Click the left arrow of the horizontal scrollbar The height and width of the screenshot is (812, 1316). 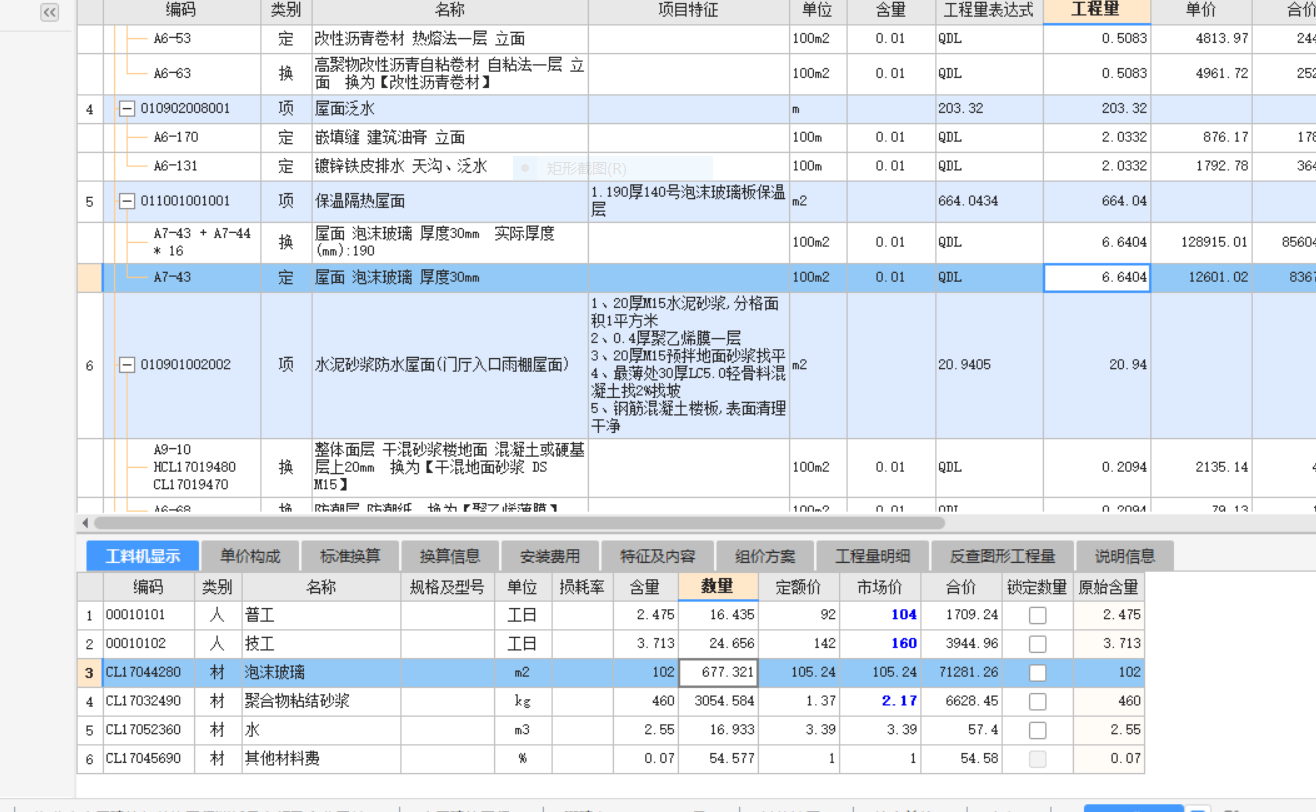tap(85, 523)
